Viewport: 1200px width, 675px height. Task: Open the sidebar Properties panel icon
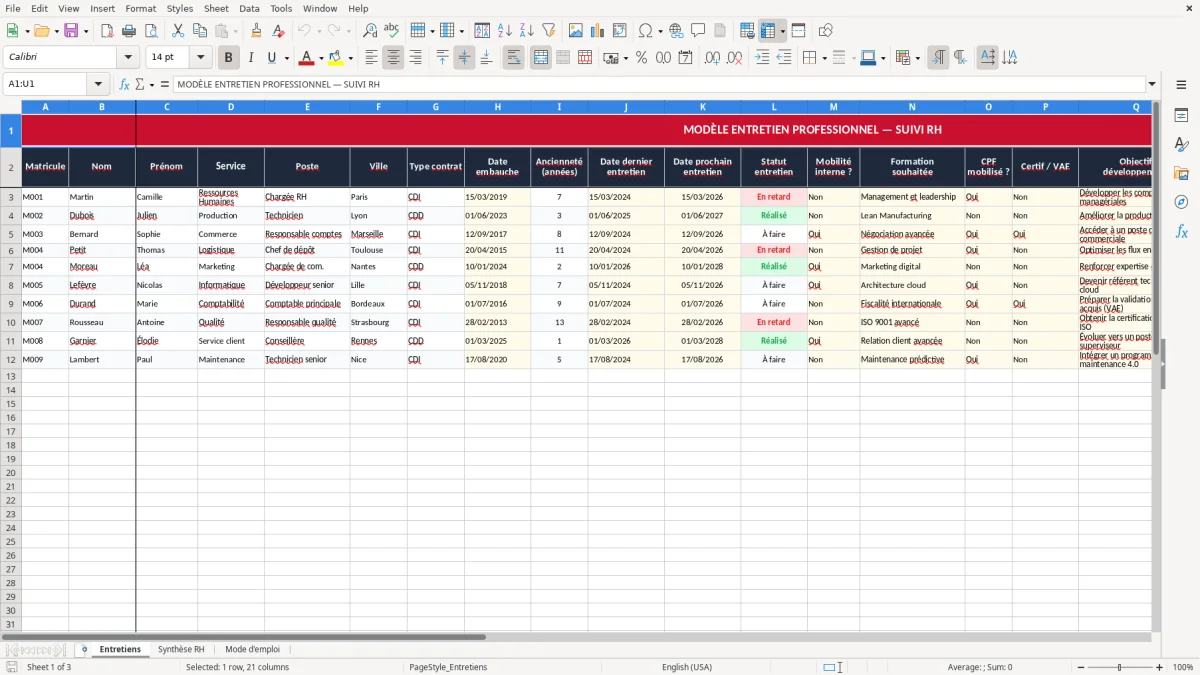pos(1181,116)
